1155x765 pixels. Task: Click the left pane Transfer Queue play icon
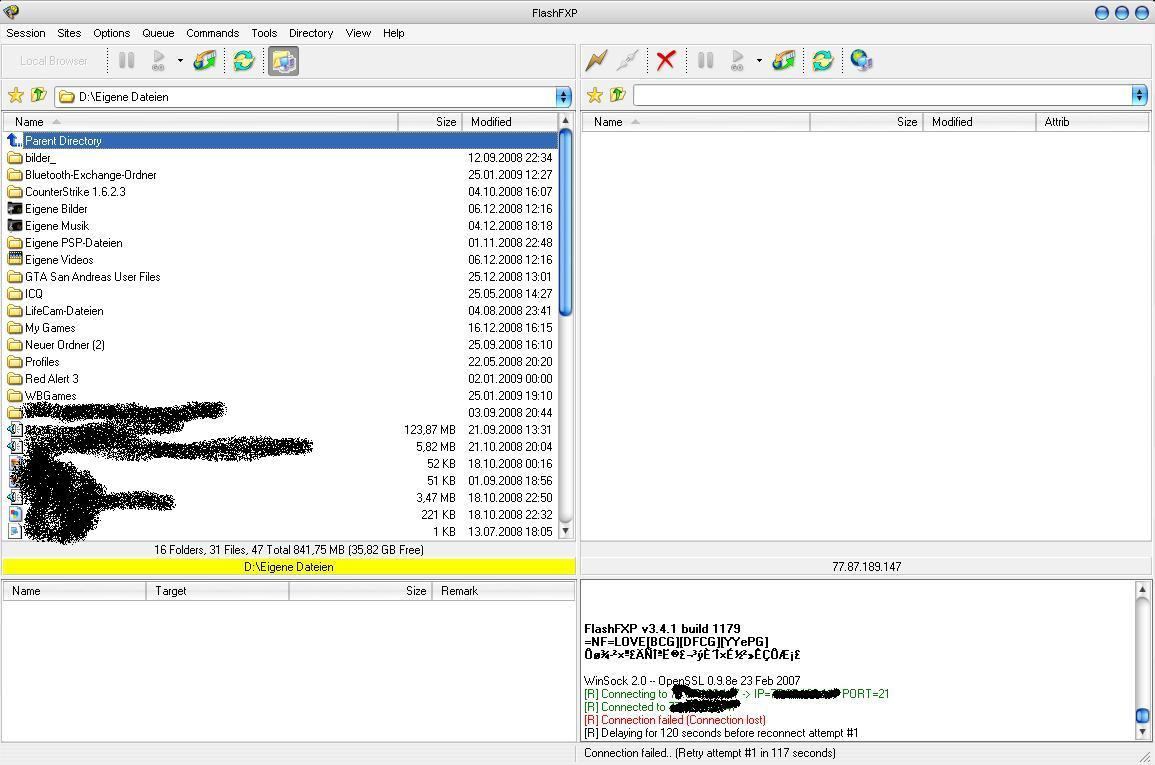coord(158,60)
